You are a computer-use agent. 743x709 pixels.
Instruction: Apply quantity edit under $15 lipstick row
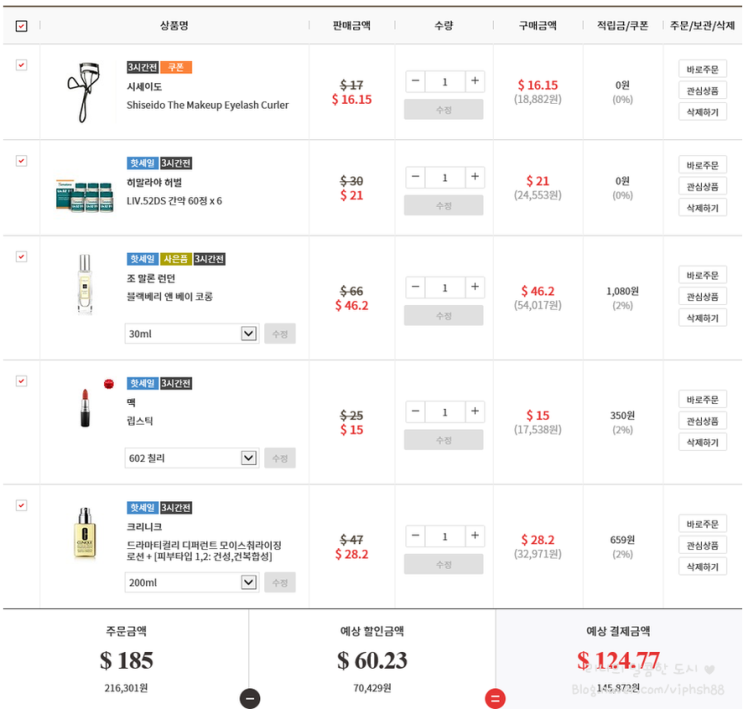tap(444, 440)
